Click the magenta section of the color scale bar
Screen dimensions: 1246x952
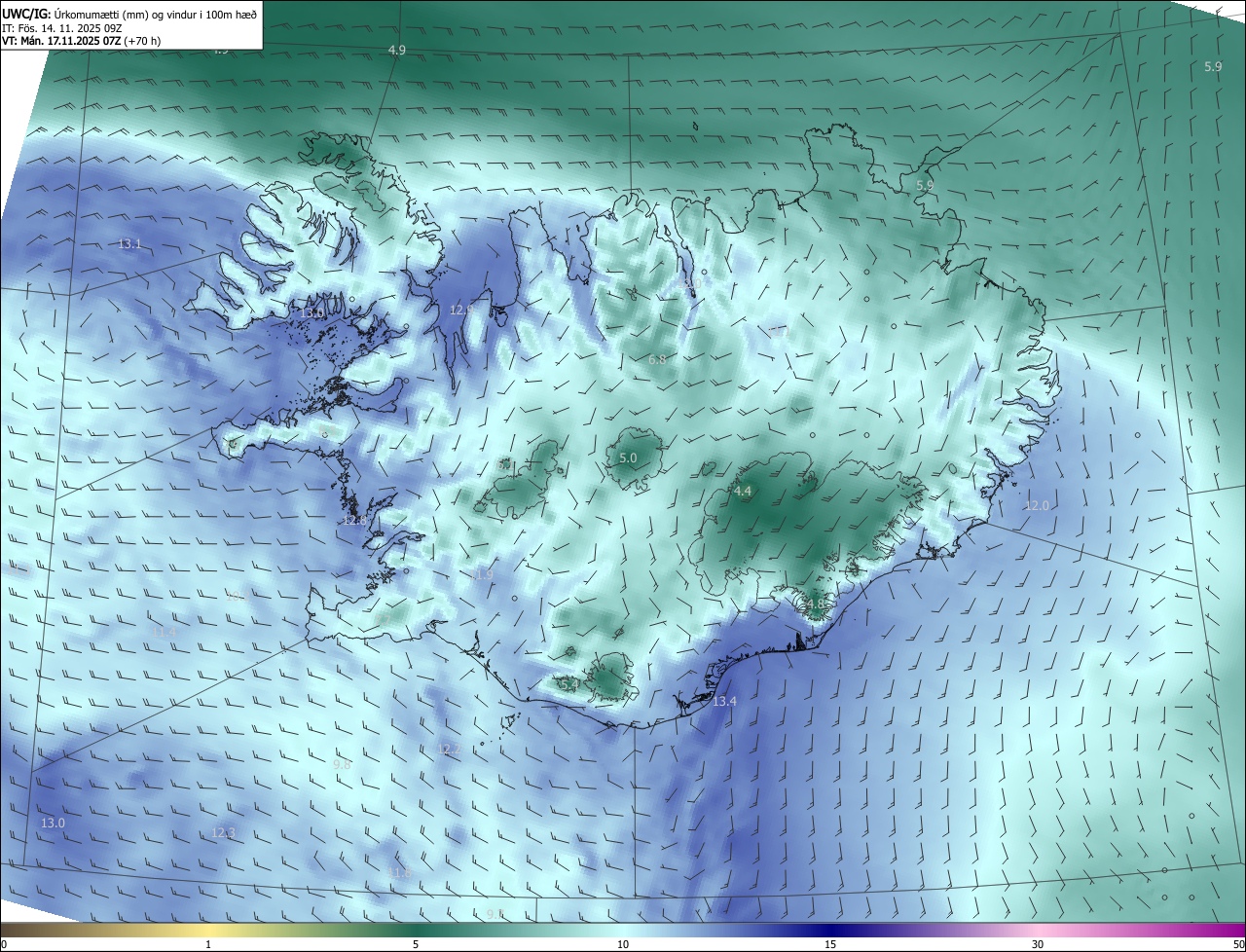click(1207, 931)
